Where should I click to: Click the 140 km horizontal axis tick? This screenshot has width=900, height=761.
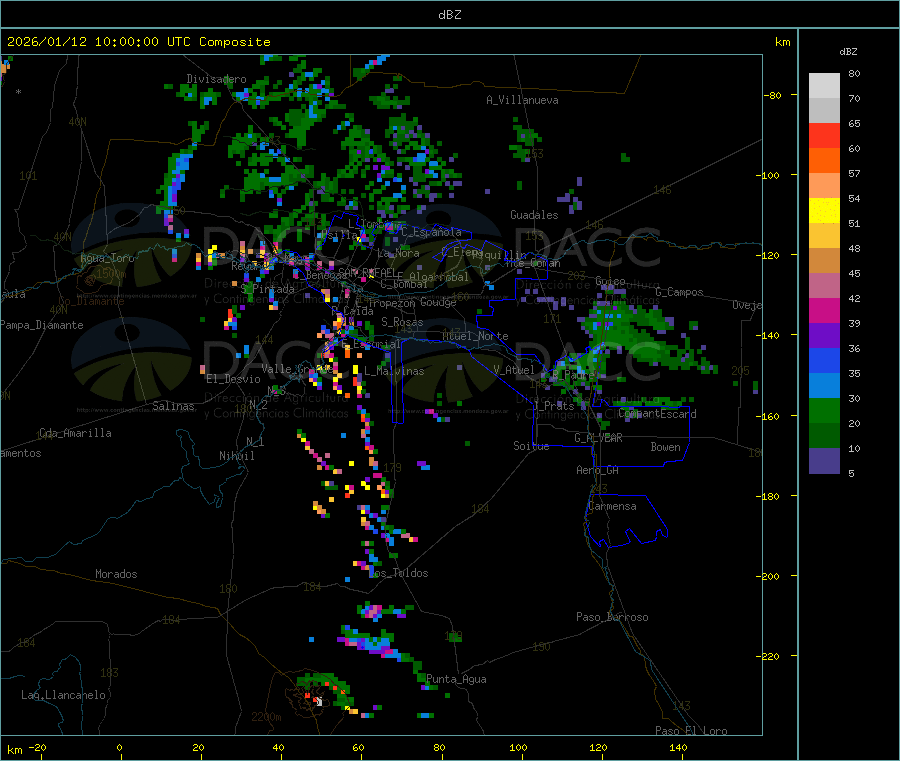[678, 748]
